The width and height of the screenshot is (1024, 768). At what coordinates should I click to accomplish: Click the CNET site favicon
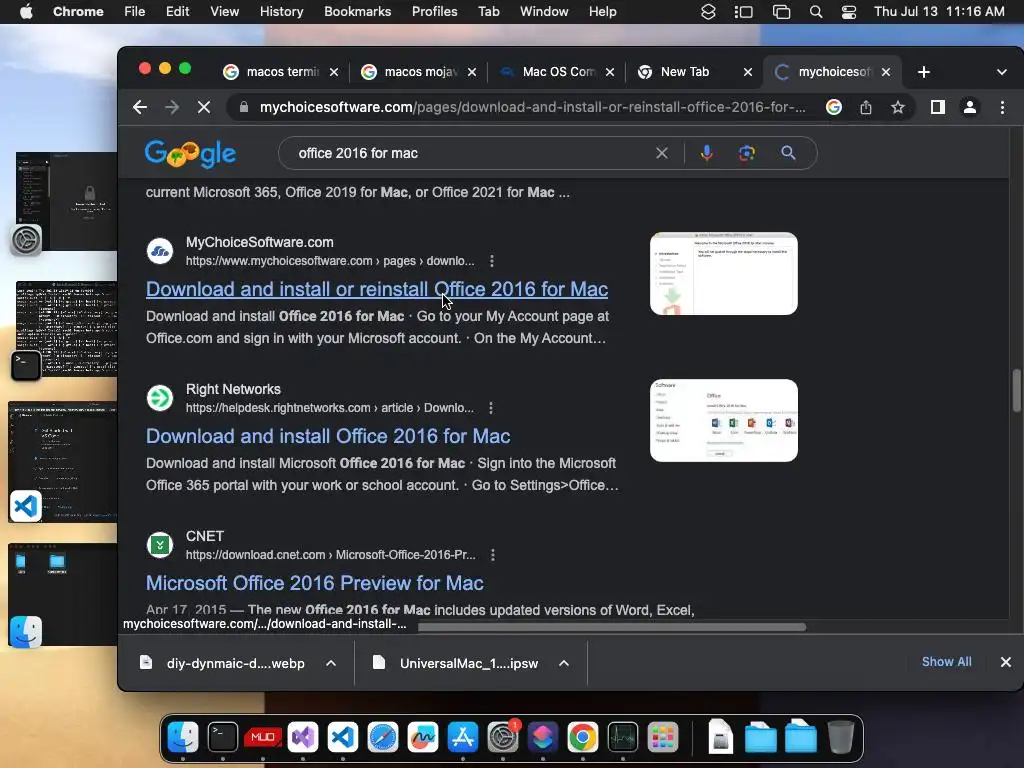coord(160,545)
